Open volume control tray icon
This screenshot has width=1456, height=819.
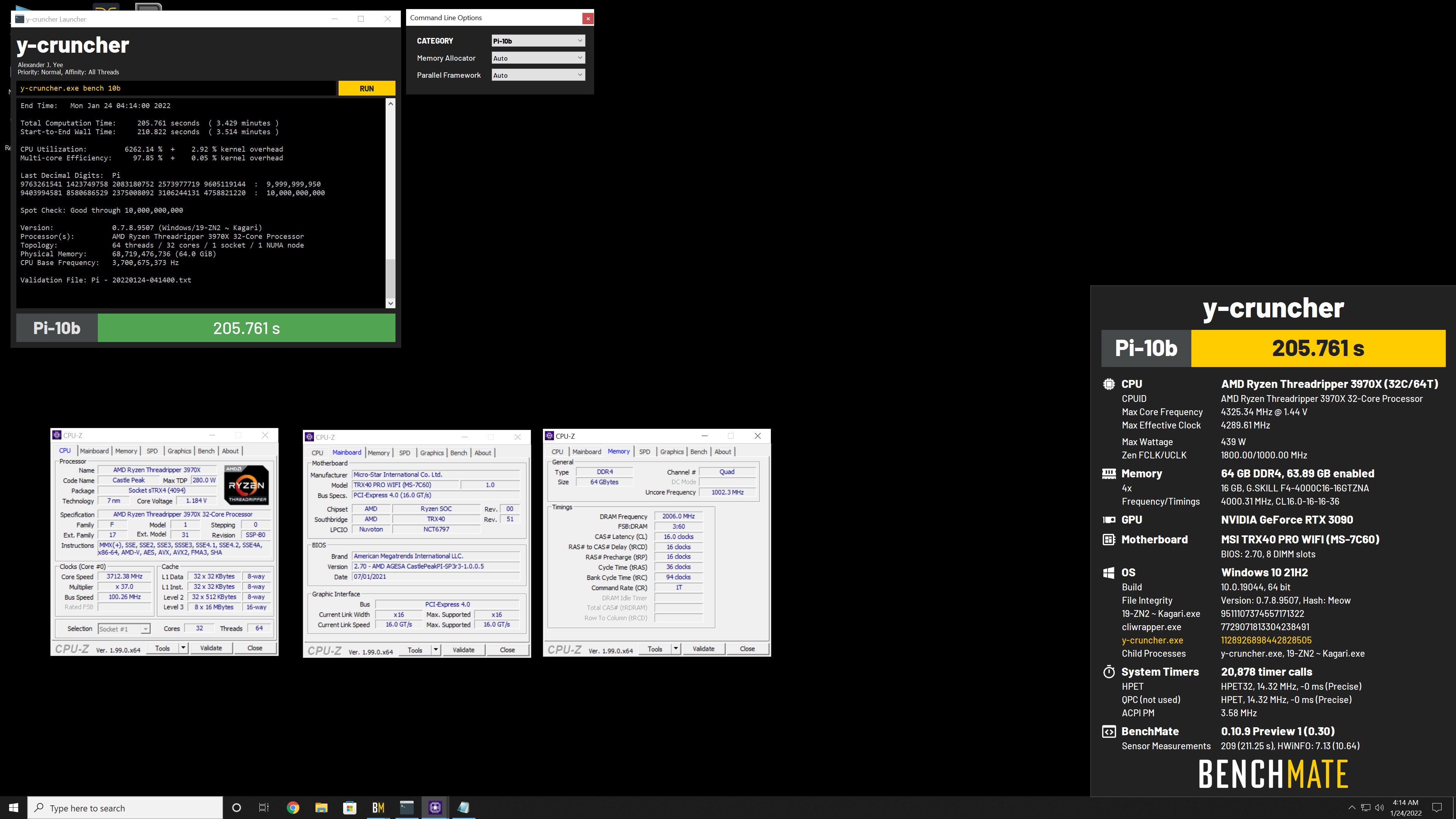(x=1380, y=808)
